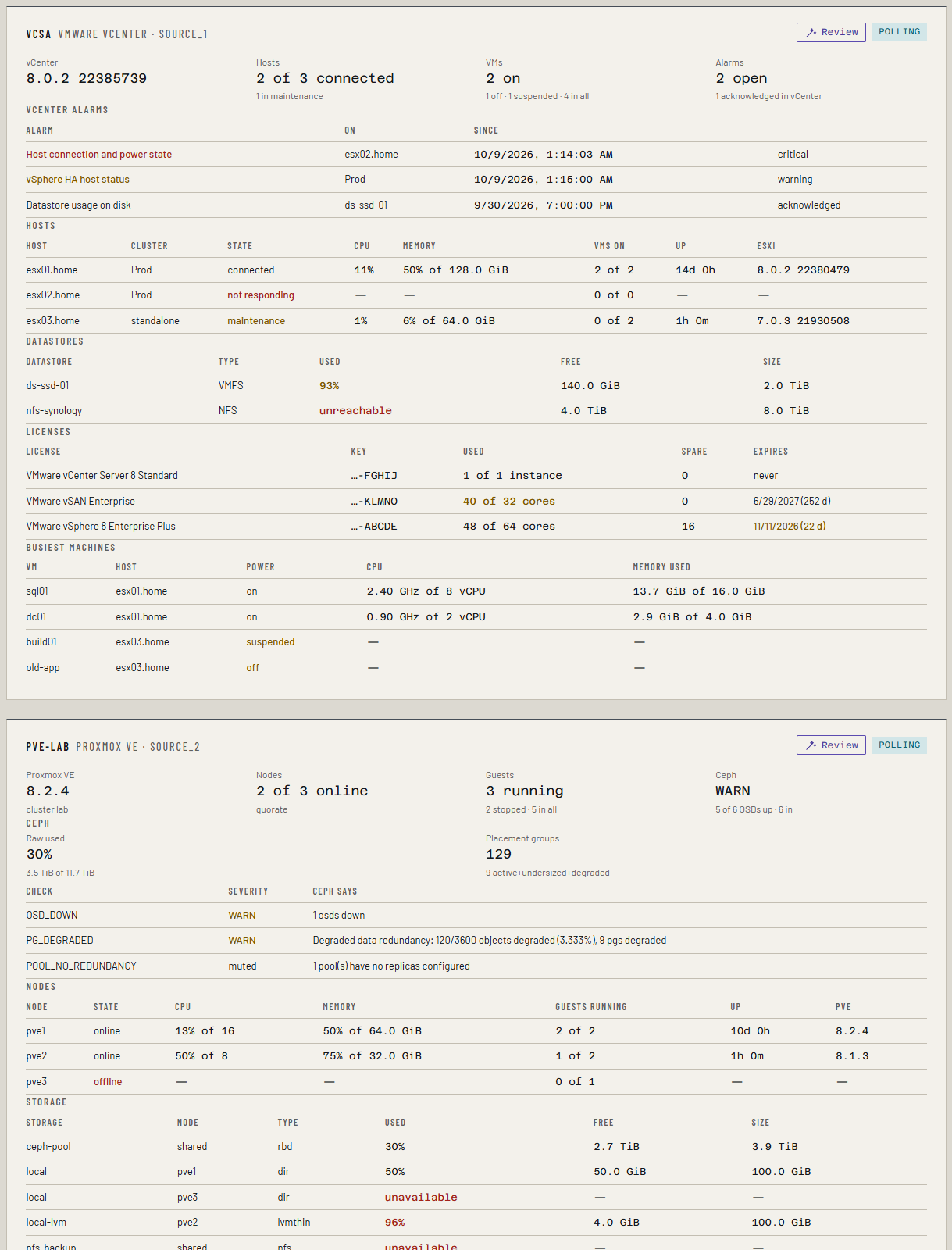Click placement groups count '129'

coord(498,854)
